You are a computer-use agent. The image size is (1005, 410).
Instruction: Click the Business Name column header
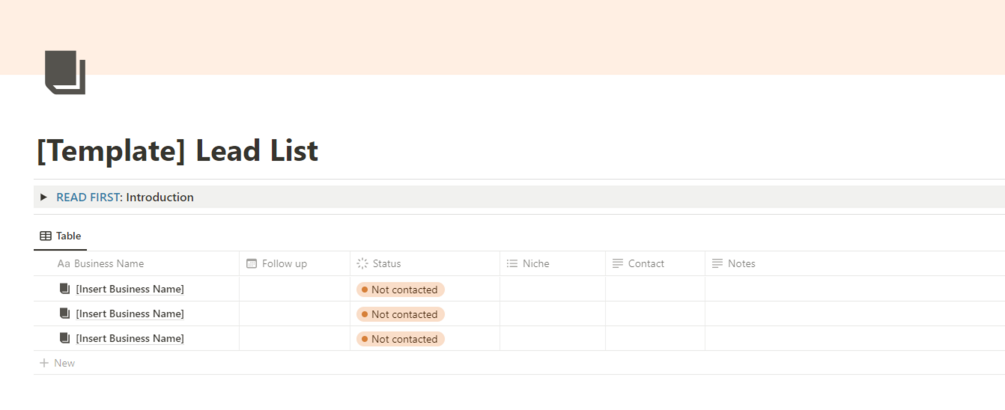coord(108,264)
